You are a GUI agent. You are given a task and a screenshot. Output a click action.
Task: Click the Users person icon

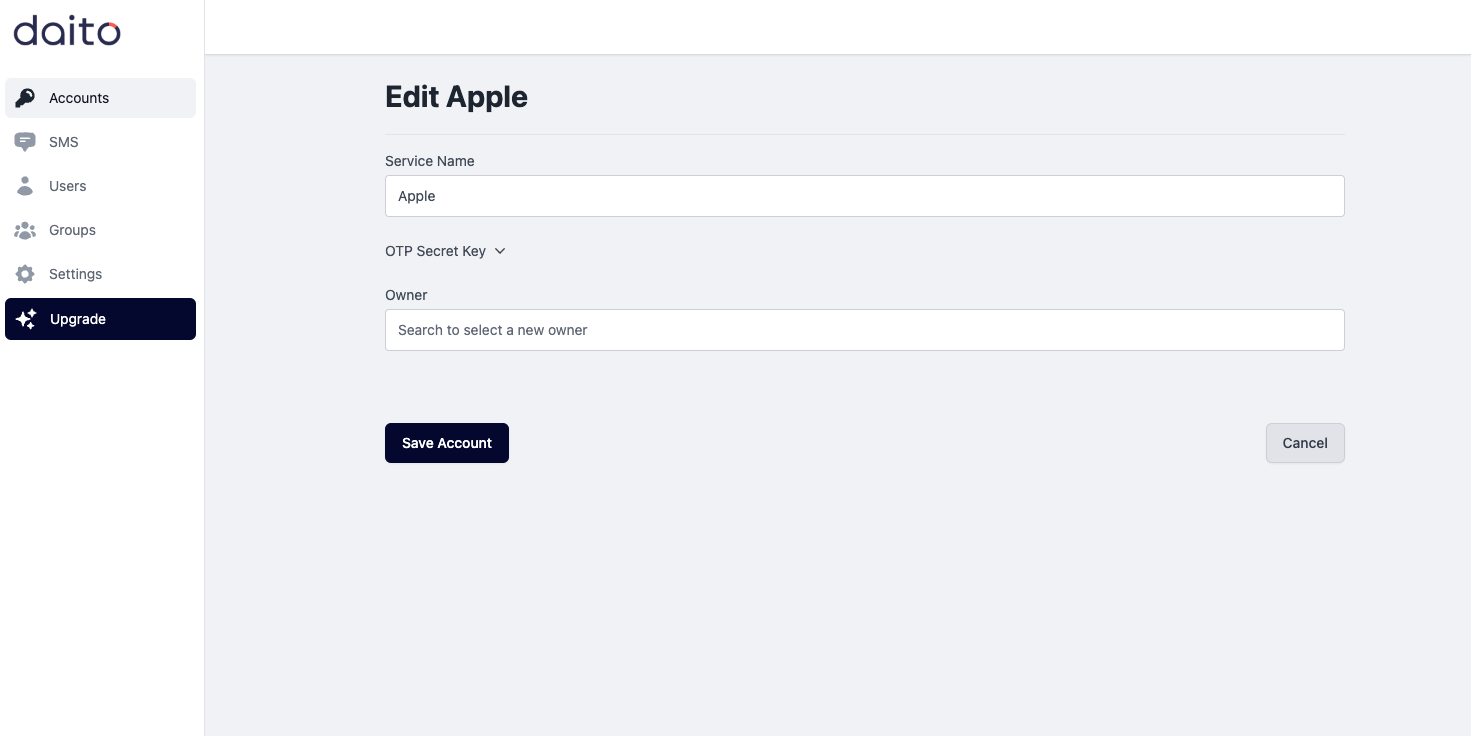pos(25,186)
